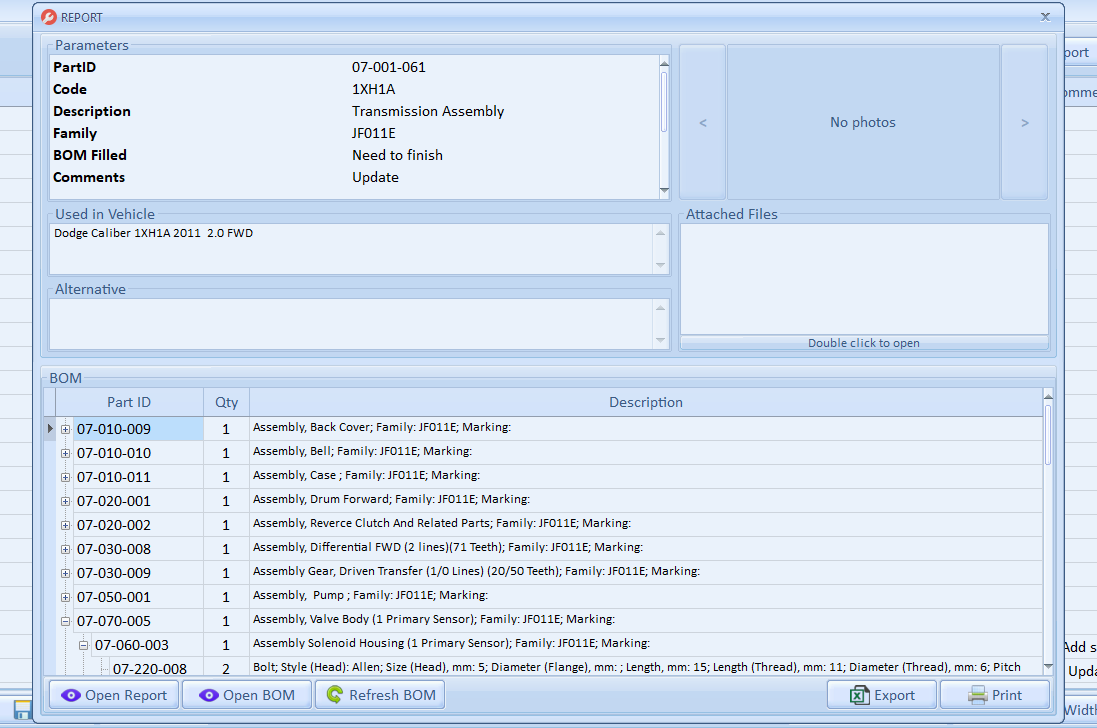Show previous photo with left arrow
1097x728 pixels.
click(702, 122)
